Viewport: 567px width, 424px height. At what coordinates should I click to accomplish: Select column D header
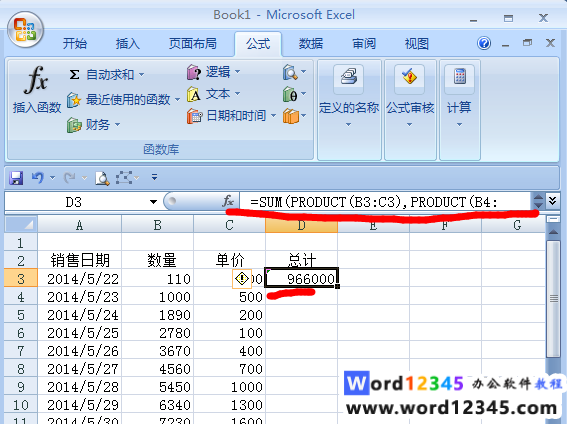tap(301, 225)
